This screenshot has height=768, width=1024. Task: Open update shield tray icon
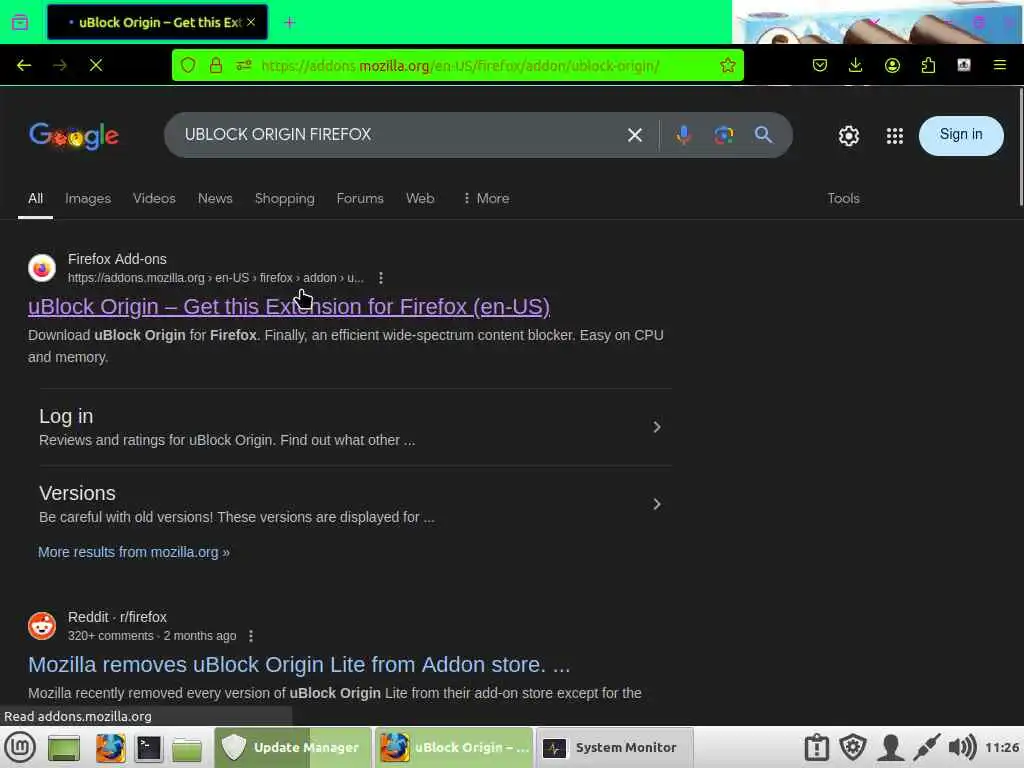coord(853,747)
